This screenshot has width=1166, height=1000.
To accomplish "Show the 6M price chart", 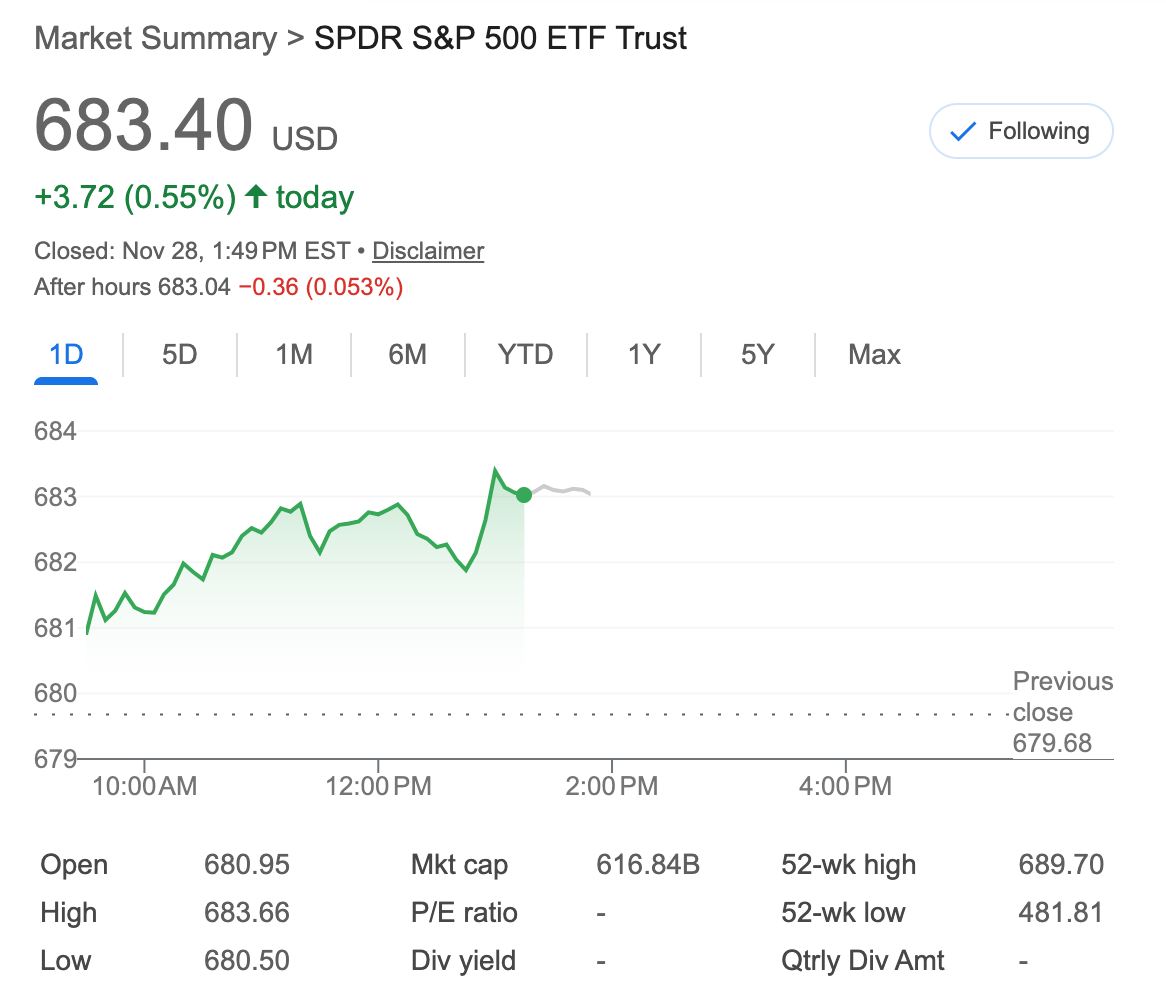I will pyautogui.click(x=408, y=355).
